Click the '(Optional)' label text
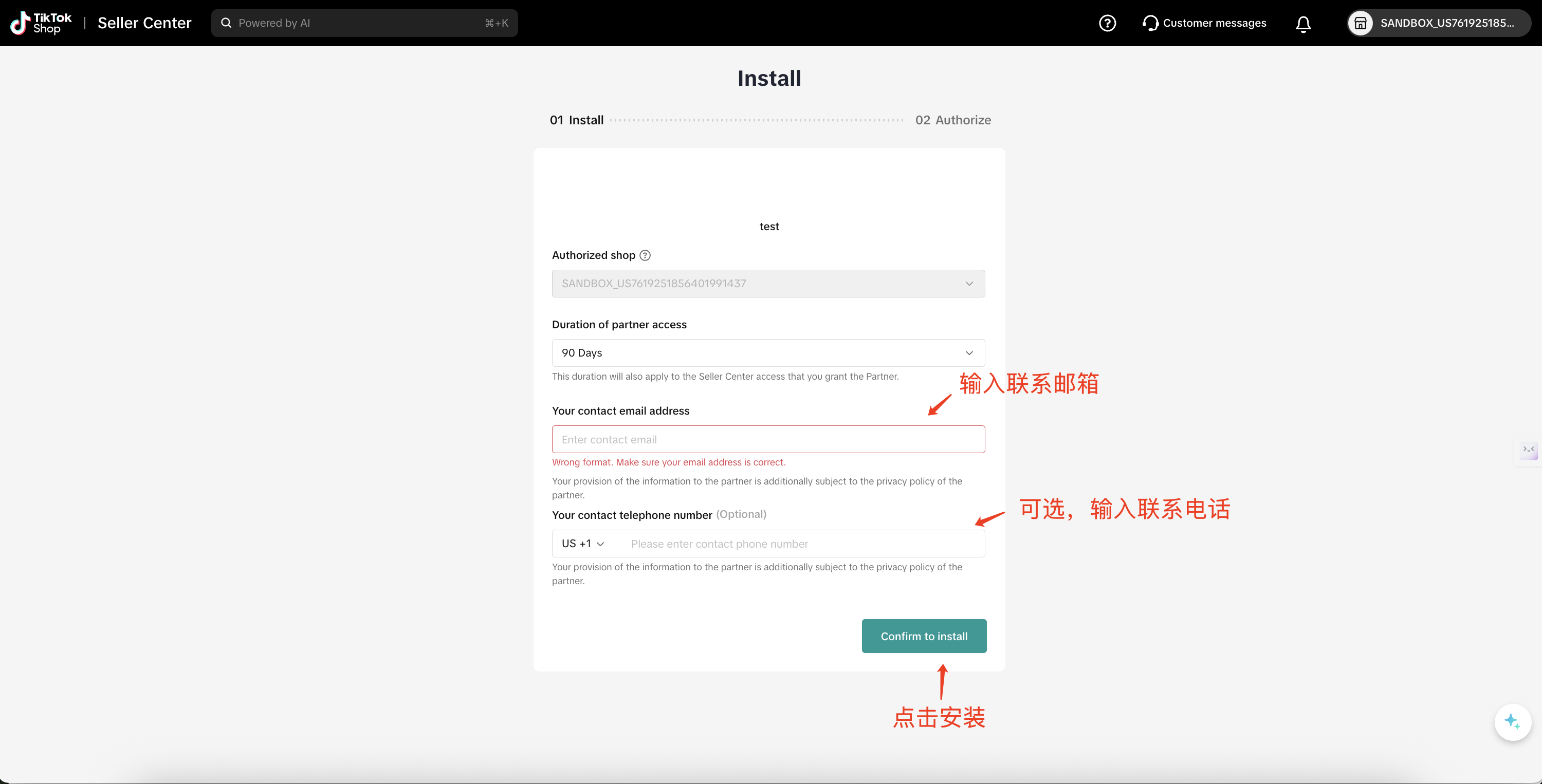 tap(741, 514)
